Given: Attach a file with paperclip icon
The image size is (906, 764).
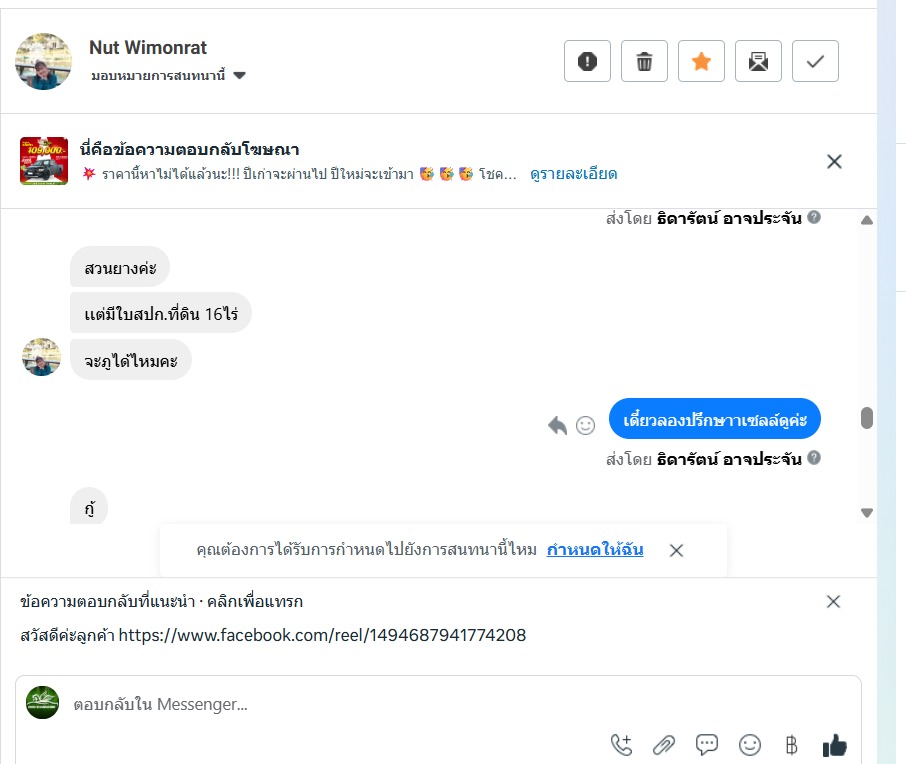Looking at the screenshot, I should coord(664,744).
